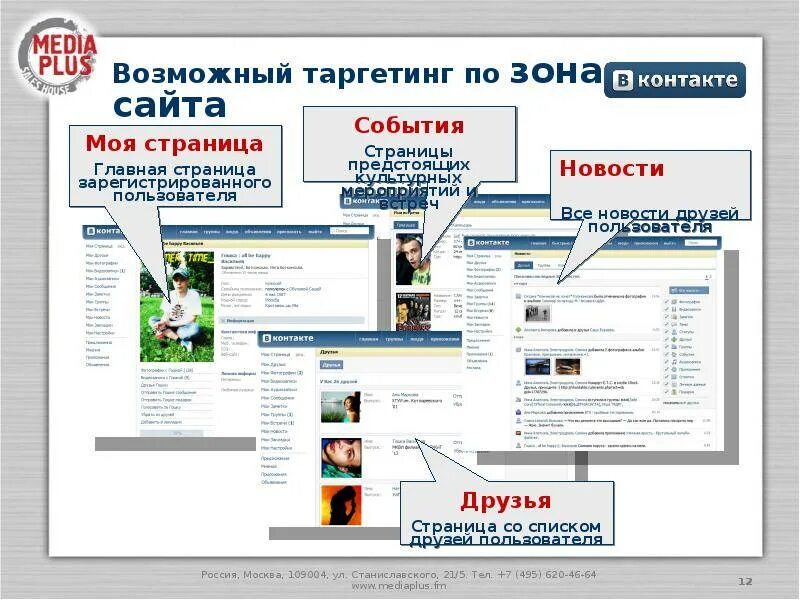
Task: Click the search field in News window
Action: point(701,243)
